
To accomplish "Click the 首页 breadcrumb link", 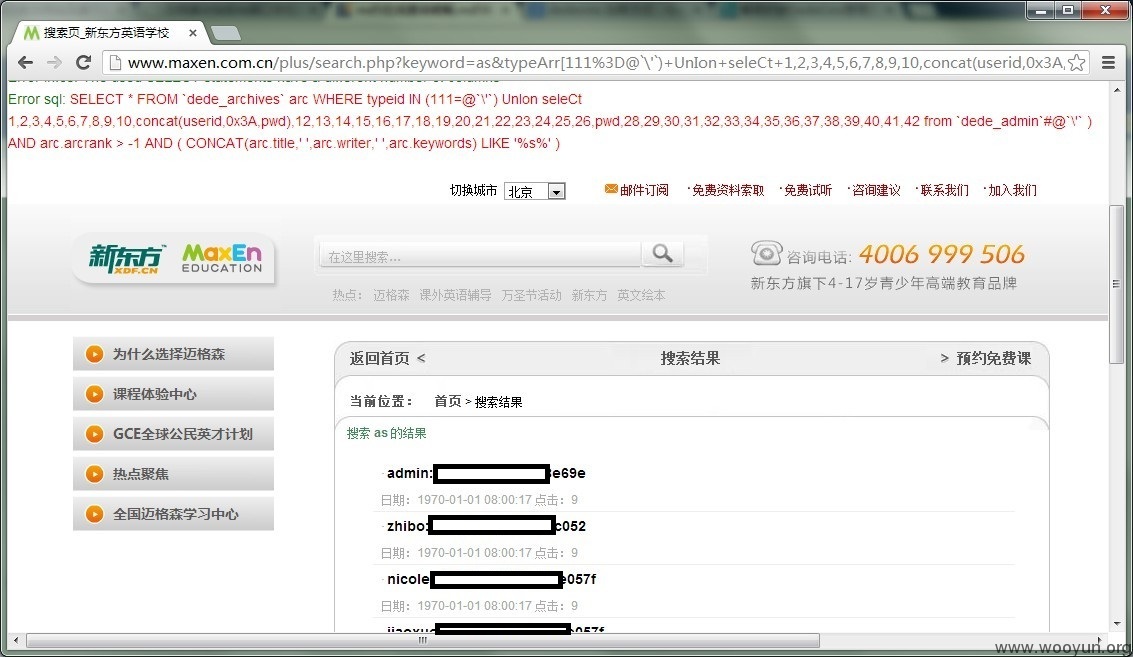I will click(x=447, y=401).
